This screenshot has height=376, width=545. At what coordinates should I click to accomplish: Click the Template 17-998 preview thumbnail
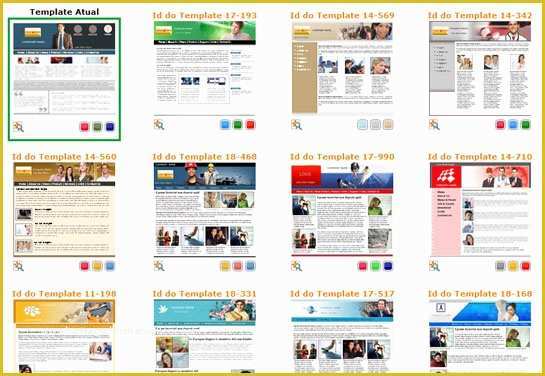(342, 210)
